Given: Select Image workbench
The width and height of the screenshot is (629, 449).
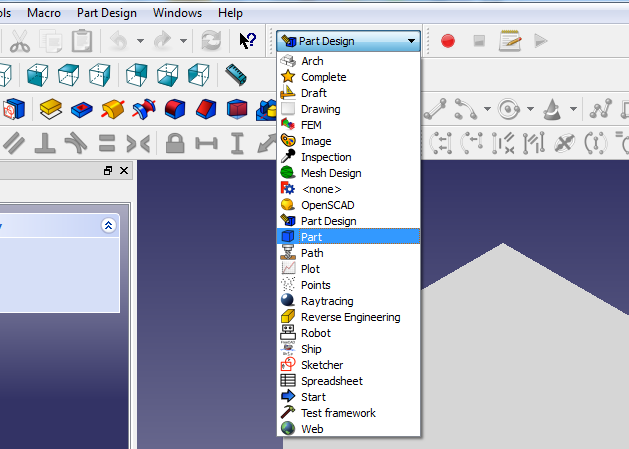Looking at the screenshot, I should point(348,141).
